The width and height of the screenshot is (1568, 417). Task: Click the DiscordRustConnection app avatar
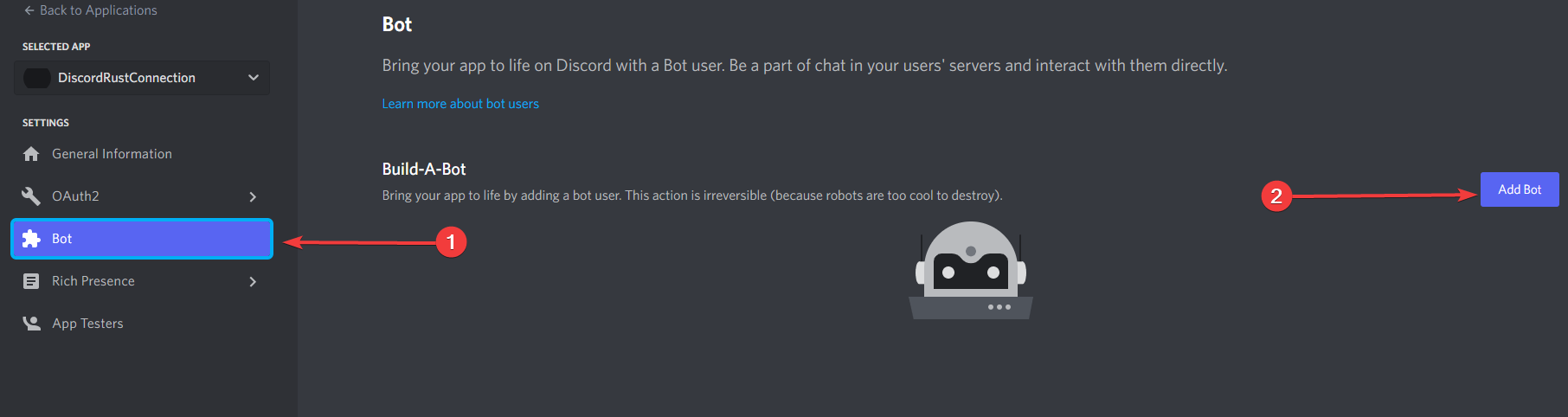[36, 78]
